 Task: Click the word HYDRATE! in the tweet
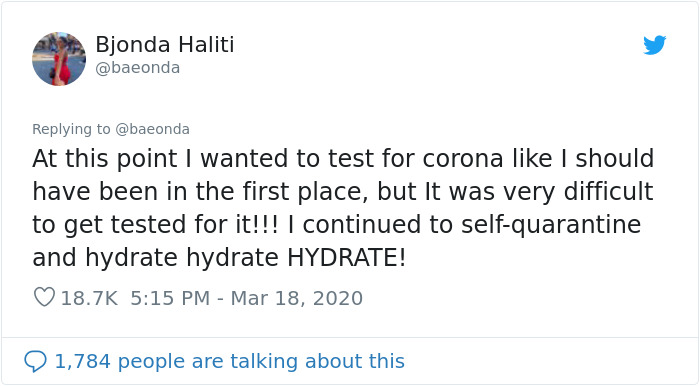coord(346,257)
